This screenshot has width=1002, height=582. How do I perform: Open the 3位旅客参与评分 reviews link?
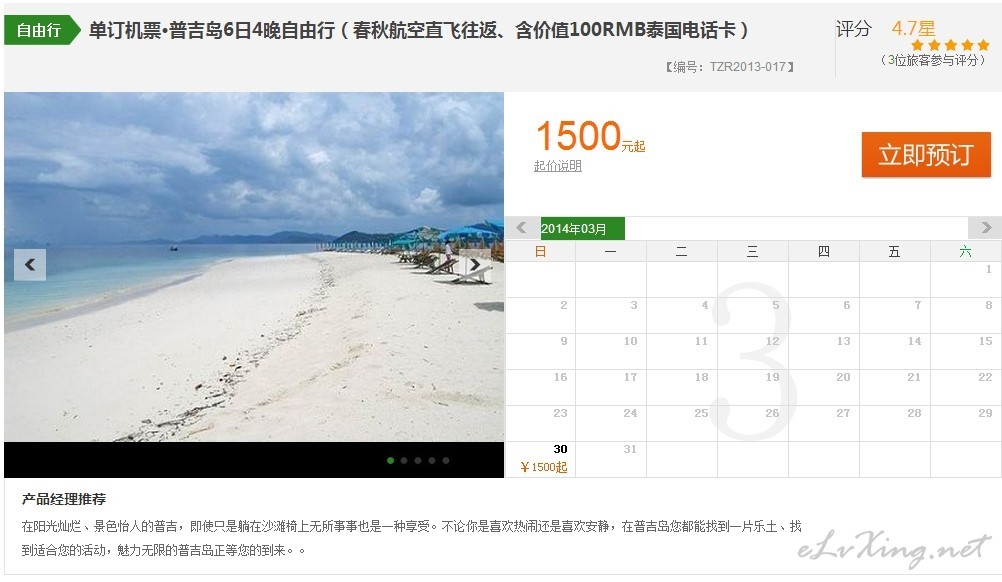click(933, 60)
